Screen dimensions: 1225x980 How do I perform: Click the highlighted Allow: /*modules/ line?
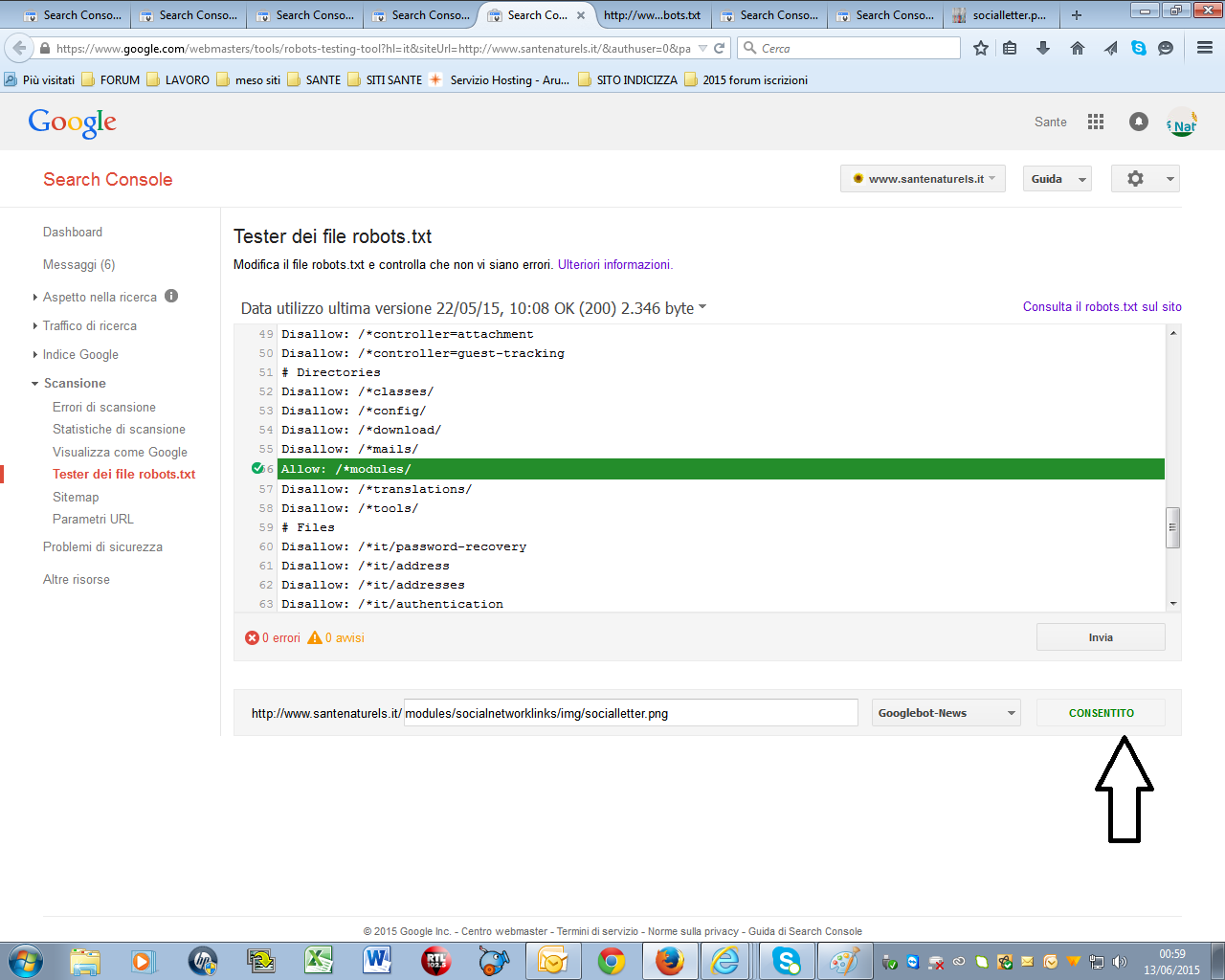tap(721, 469)
